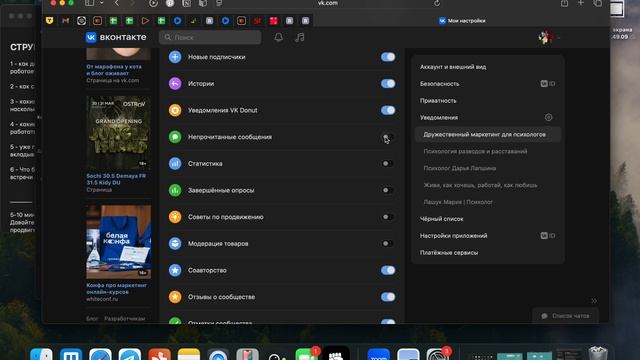Go back with Safari's back arrow

117,3
